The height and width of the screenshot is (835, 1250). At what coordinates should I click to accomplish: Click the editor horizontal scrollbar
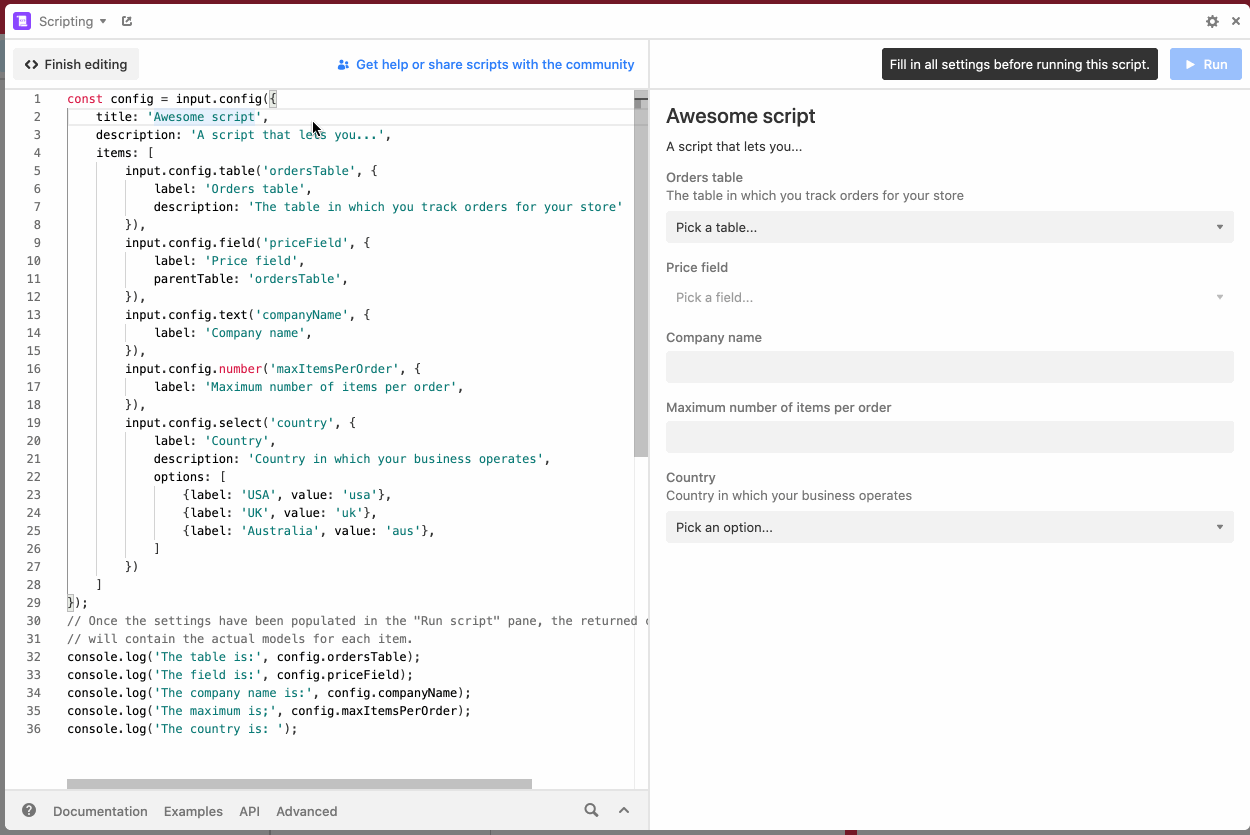[x=299, y=784]
